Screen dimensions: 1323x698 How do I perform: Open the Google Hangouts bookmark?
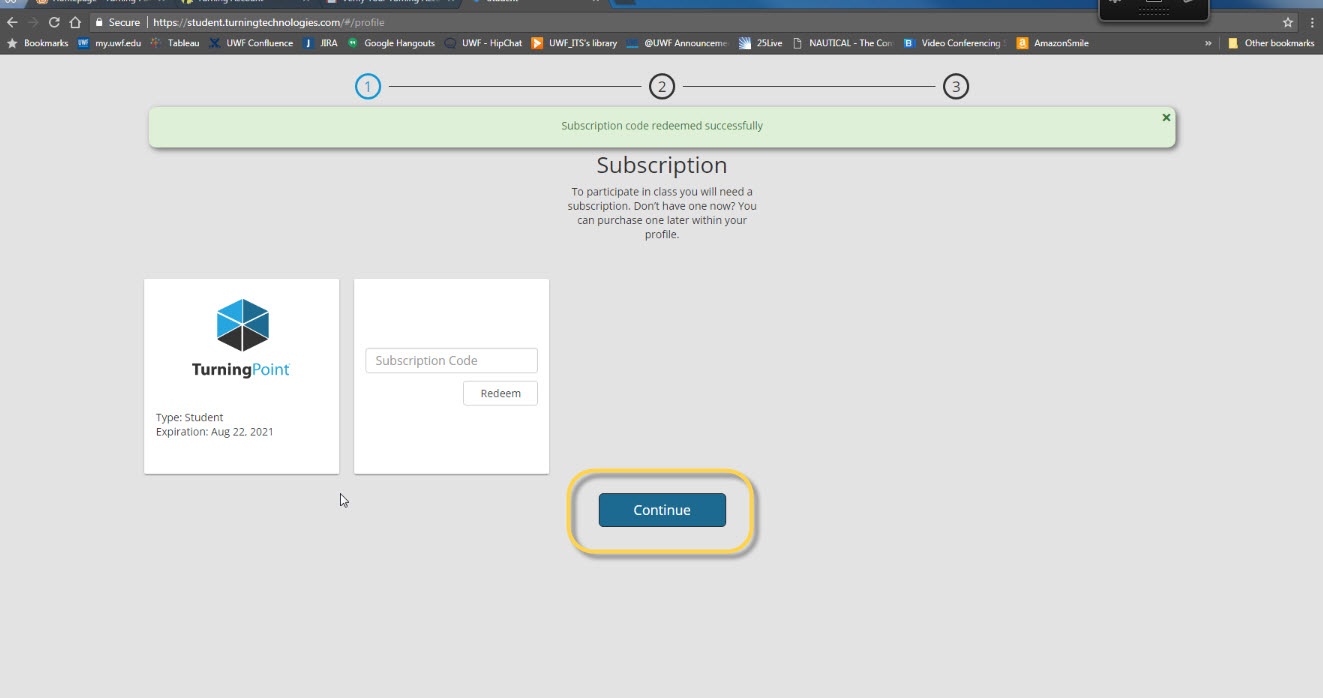coord(390,43)
